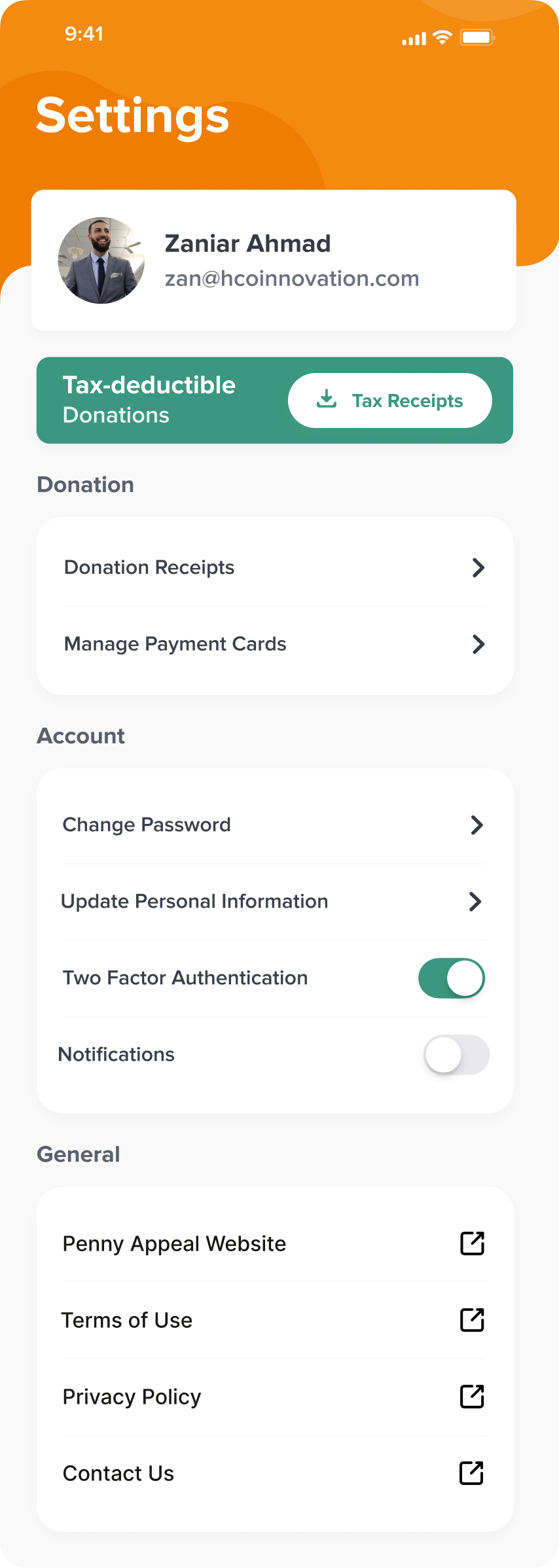Image resolution: width=559 pixels, height=1568 pixels.
Task: Click the cellular signal strength icon
Action: (414, 39)
